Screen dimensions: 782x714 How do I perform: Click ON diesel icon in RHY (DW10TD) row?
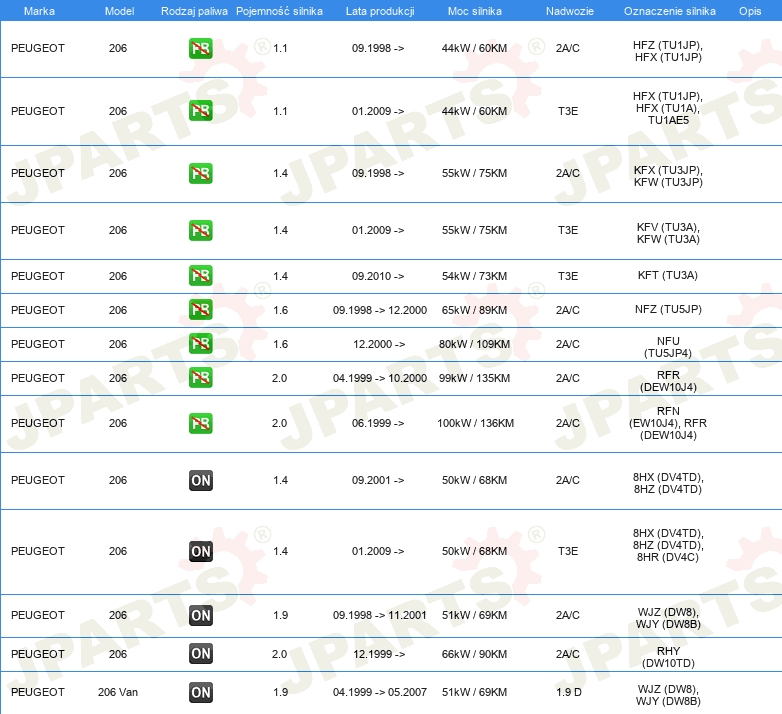[200, 654]
